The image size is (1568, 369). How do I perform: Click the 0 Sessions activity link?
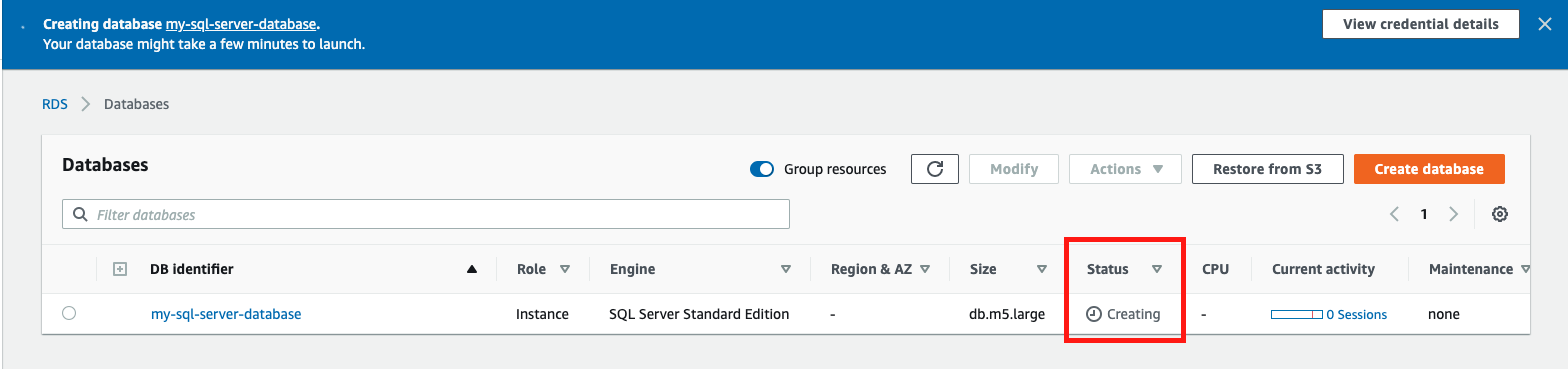click(1356, 314)
